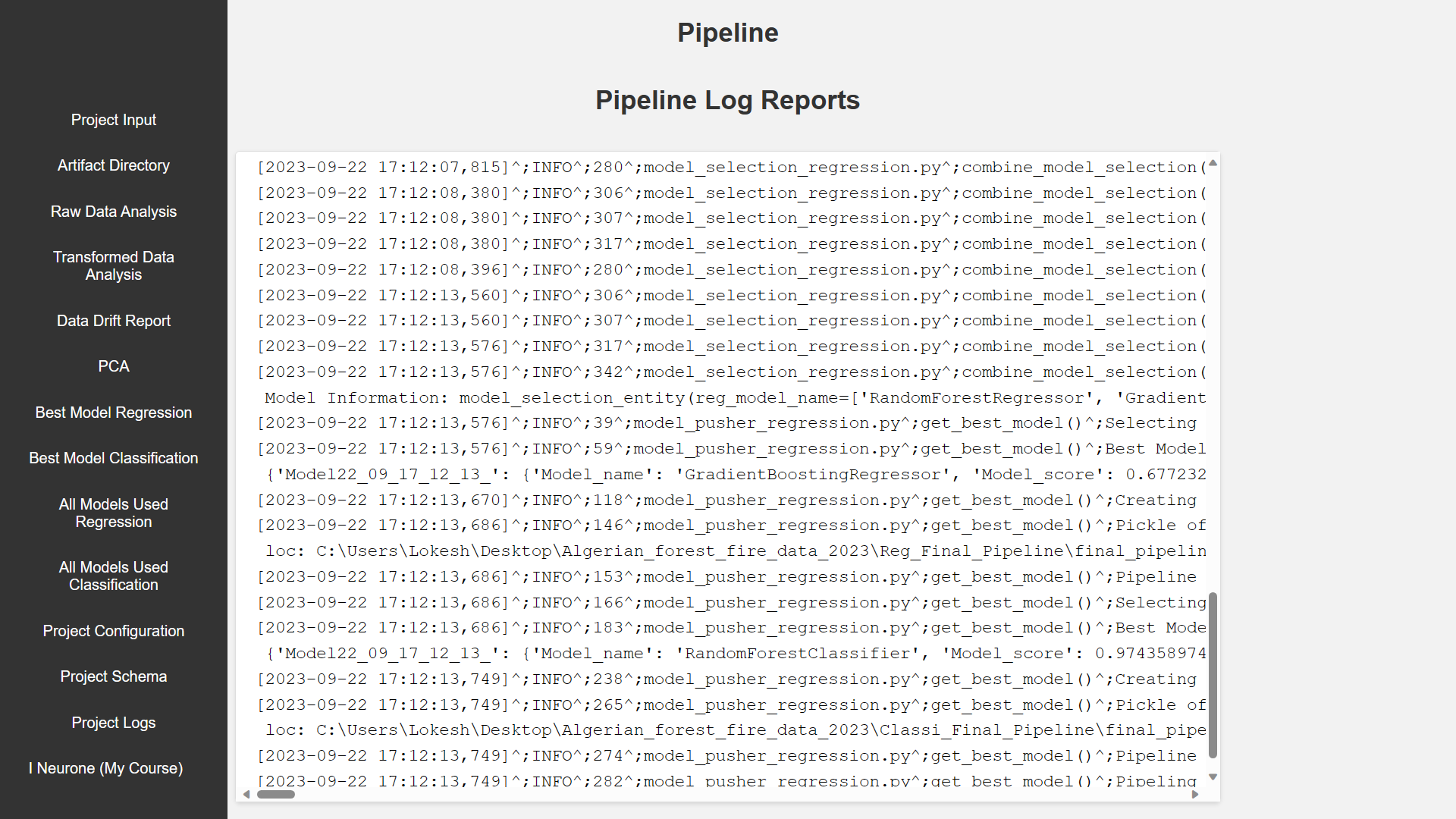Grab the vertical scrollbar thumb of the logs
The height and width of the screenshot is (819, 1456).
click(1213, 675)
